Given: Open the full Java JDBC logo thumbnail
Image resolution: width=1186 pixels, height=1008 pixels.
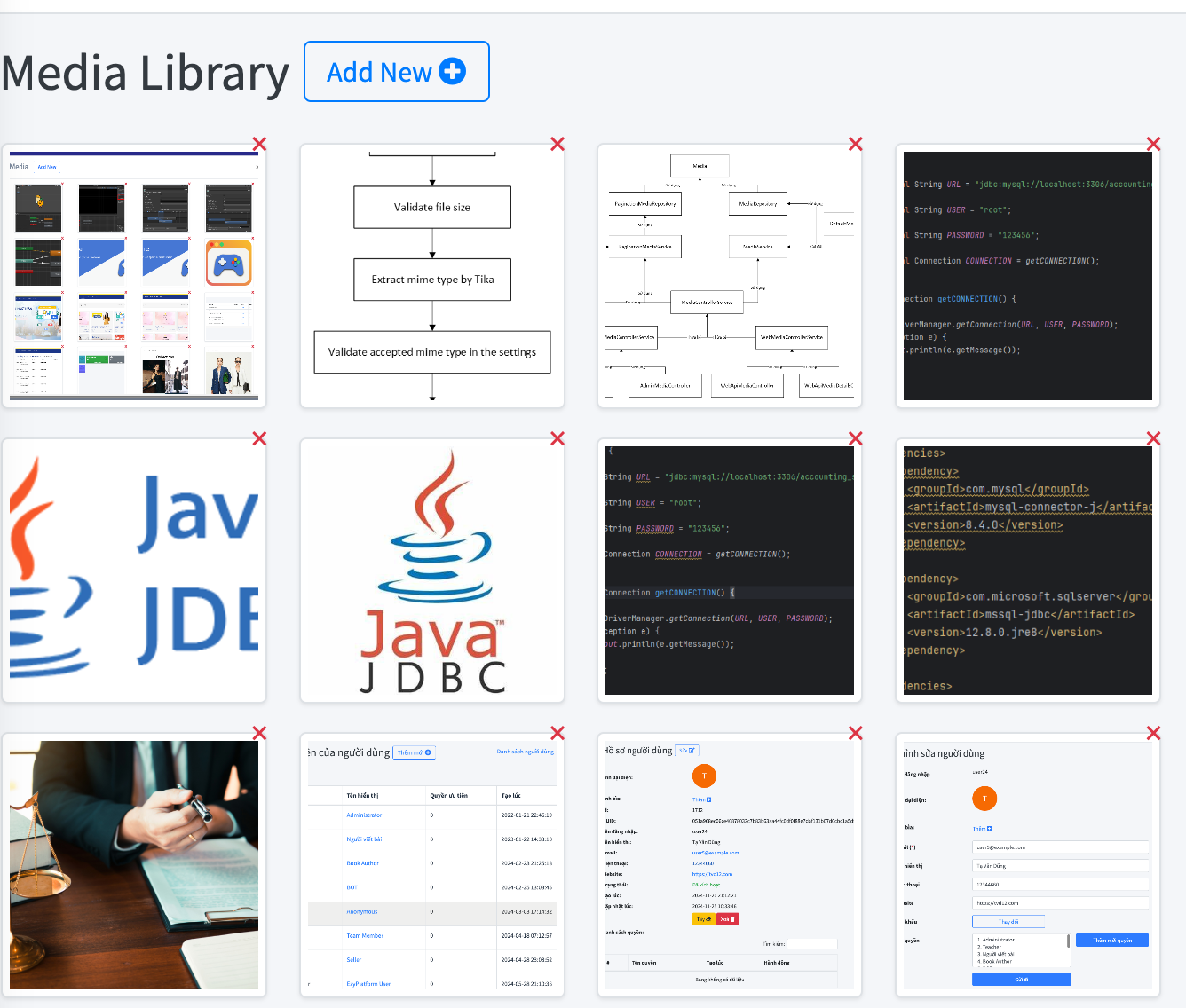Looking at the screenshot, I should pyautogui.click(x=432, y=571).
